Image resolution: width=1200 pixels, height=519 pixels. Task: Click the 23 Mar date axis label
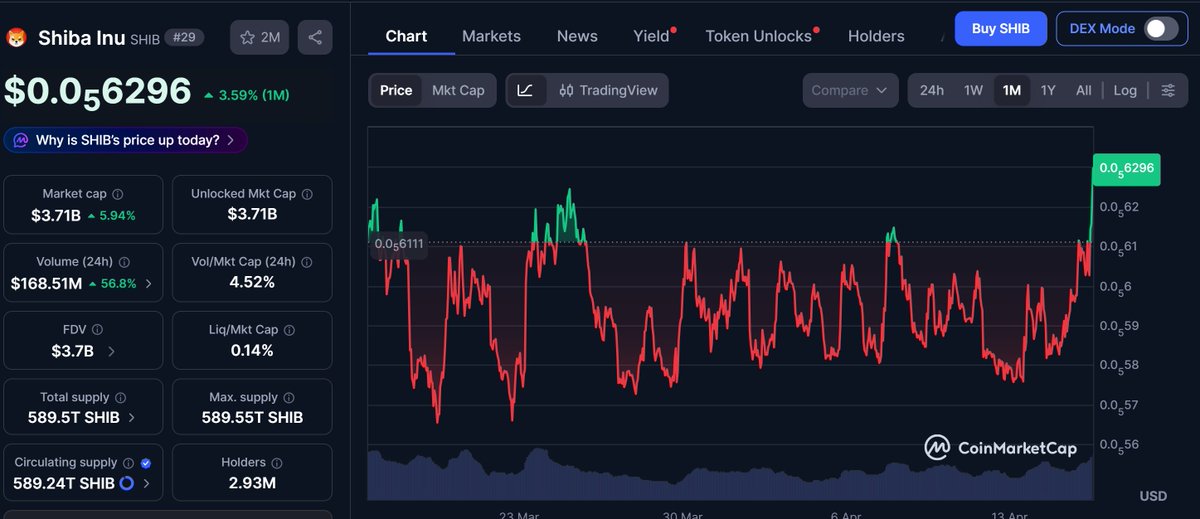tap(519, 514)
